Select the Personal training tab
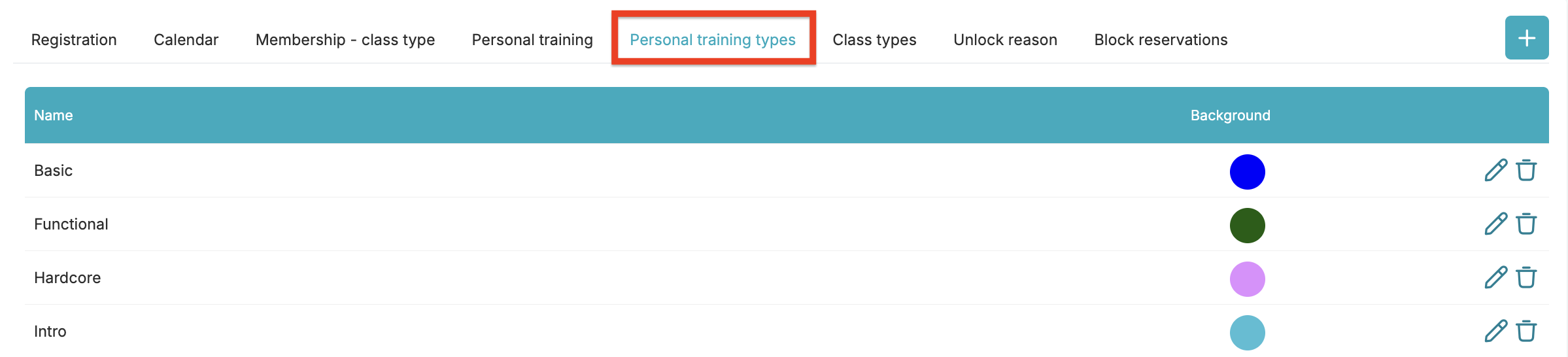Screen dimensions: 1568x357 (532, 40)
